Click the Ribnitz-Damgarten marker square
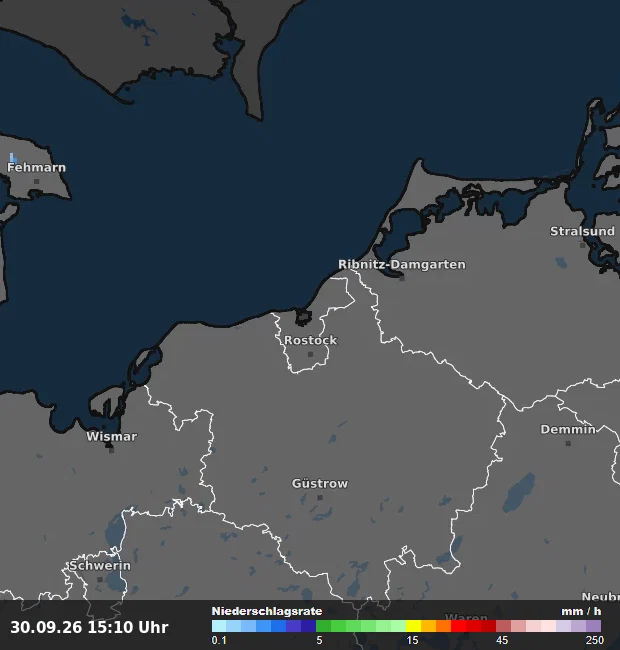Screen dimensions: 620x650 pyautogui.click(x=402, y=278)
